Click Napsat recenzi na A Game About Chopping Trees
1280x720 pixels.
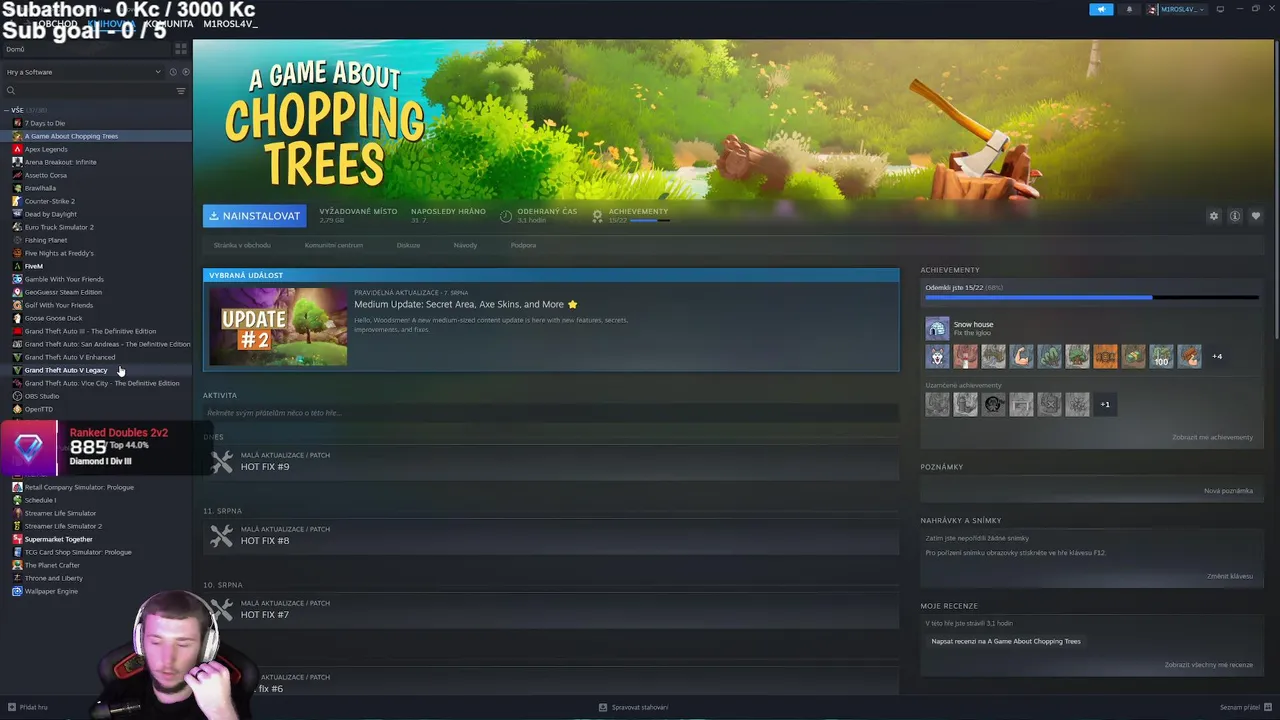[x=1006, y=641]
